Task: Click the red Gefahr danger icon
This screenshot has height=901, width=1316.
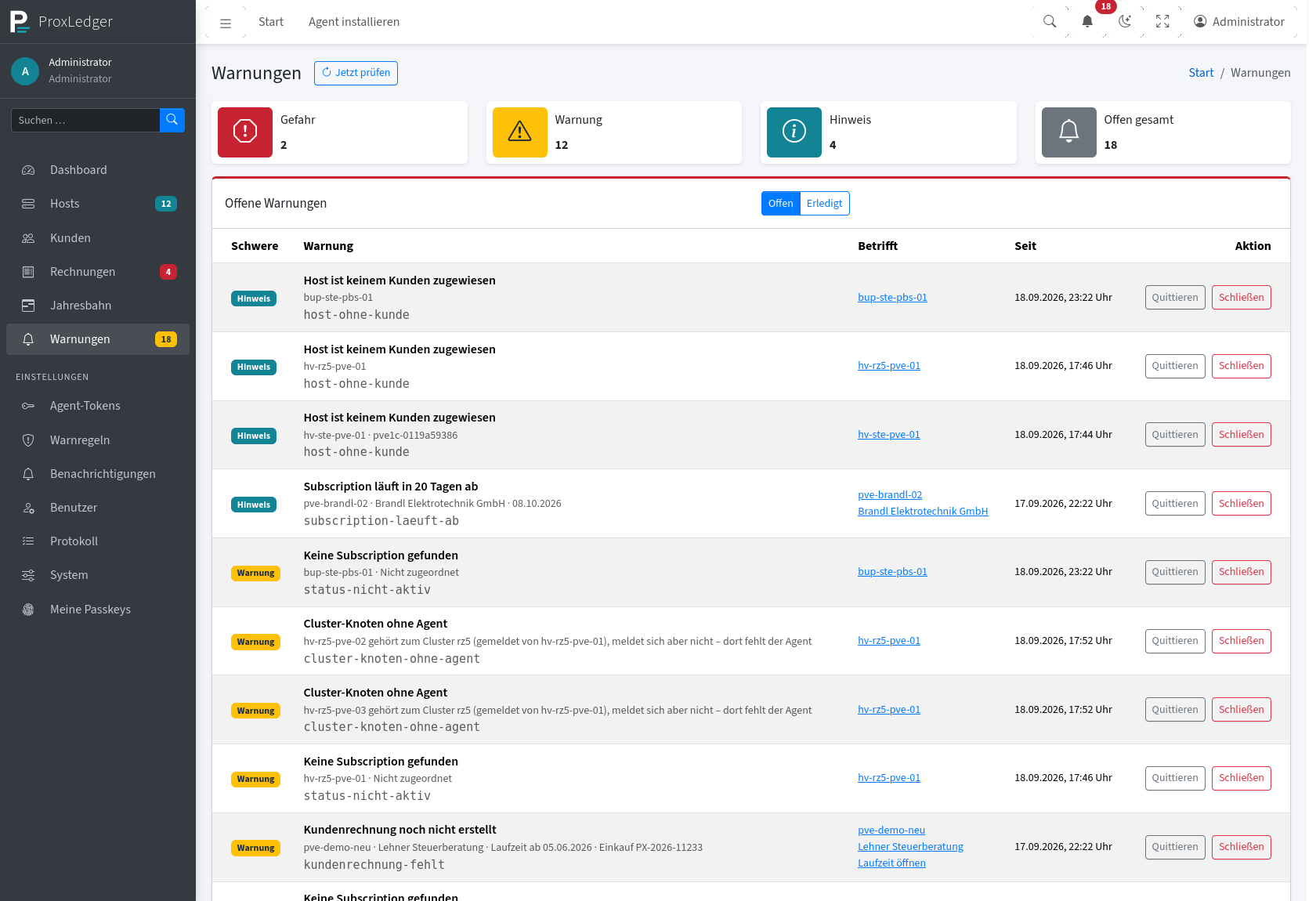Action: click(x=245, y=132)
